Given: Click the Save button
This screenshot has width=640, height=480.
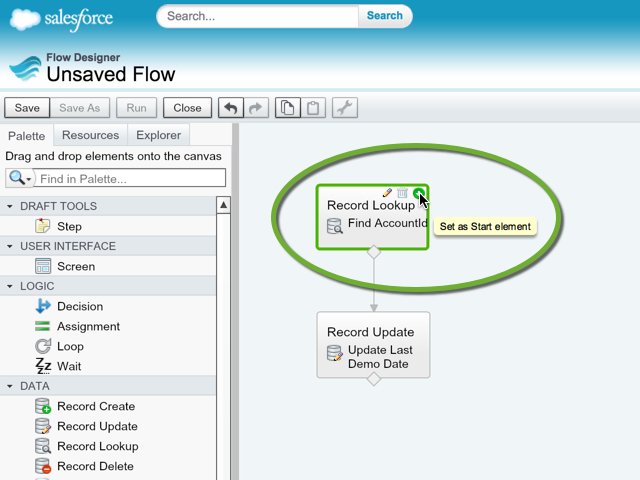Looking at the screenshot, I should coord(27,108).
